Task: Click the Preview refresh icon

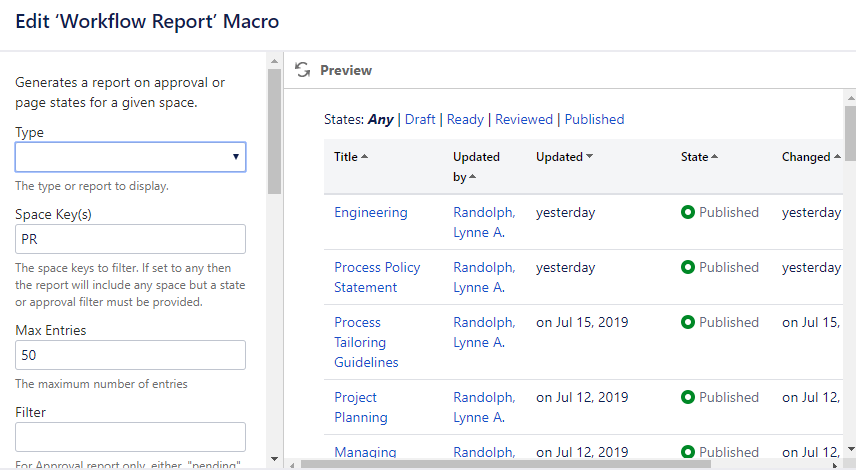Action: pos(303,70)
